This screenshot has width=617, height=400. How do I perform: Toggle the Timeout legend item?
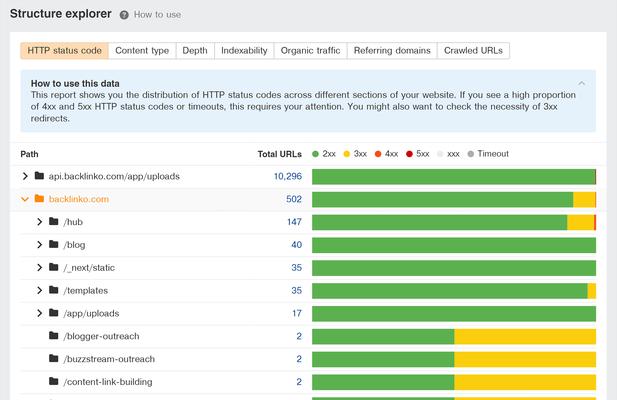tap(488, 154)
